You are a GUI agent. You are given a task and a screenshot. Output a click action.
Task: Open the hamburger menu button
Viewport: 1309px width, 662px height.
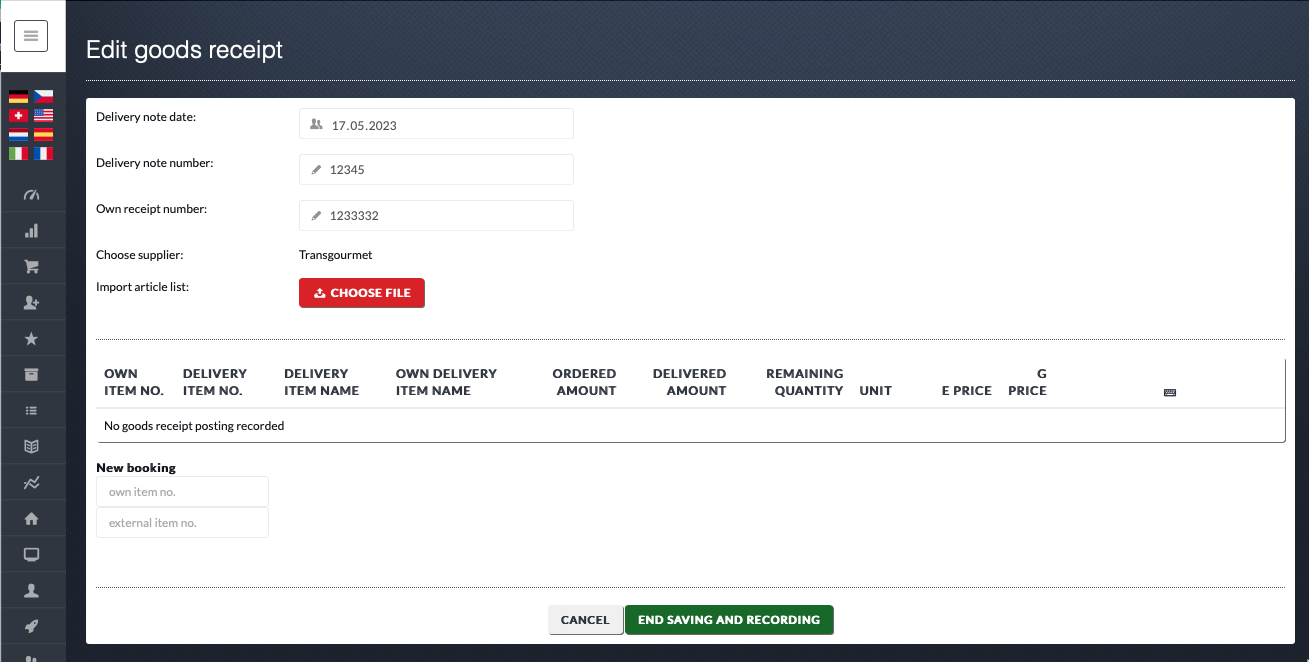point(31,36)
